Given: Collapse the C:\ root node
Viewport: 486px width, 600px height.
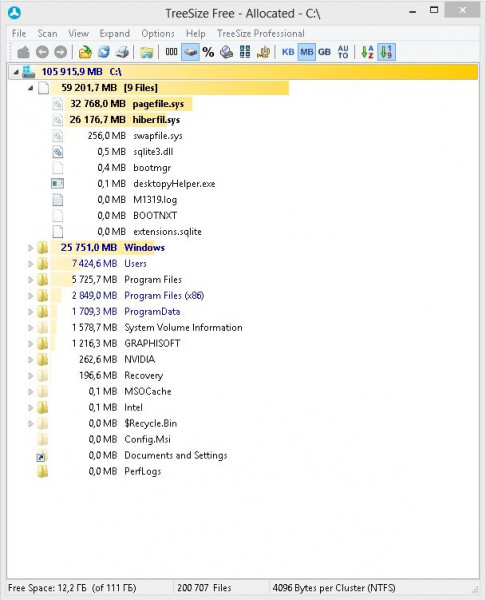Looking at the screenshot, I should (x=16, y=72).
